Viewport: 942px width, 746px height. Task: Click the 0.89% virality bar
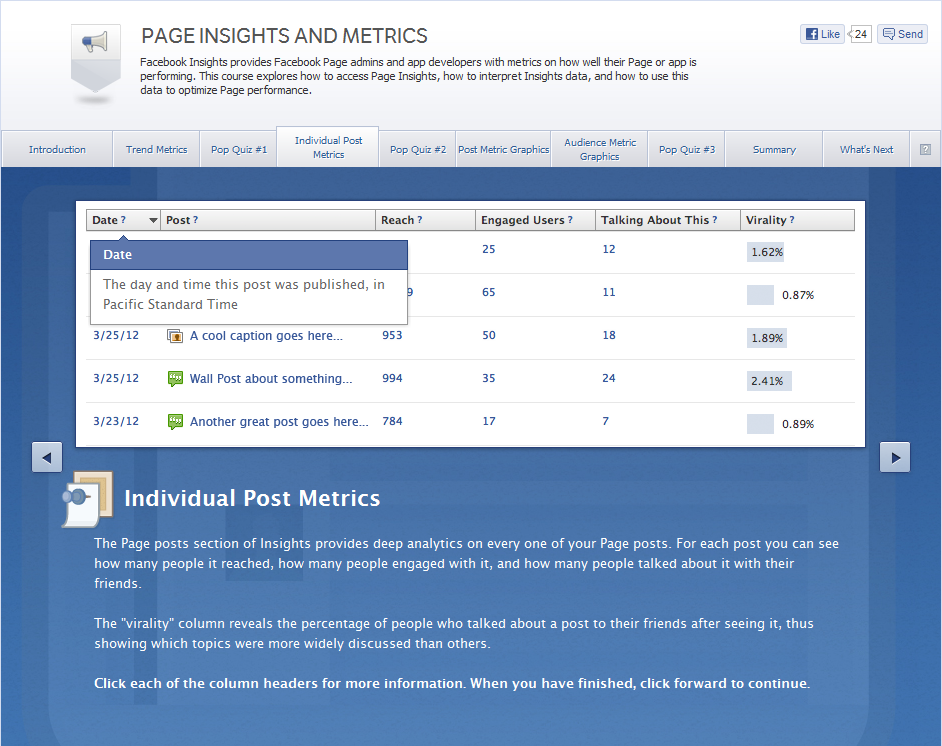click(x=760, y=424)
